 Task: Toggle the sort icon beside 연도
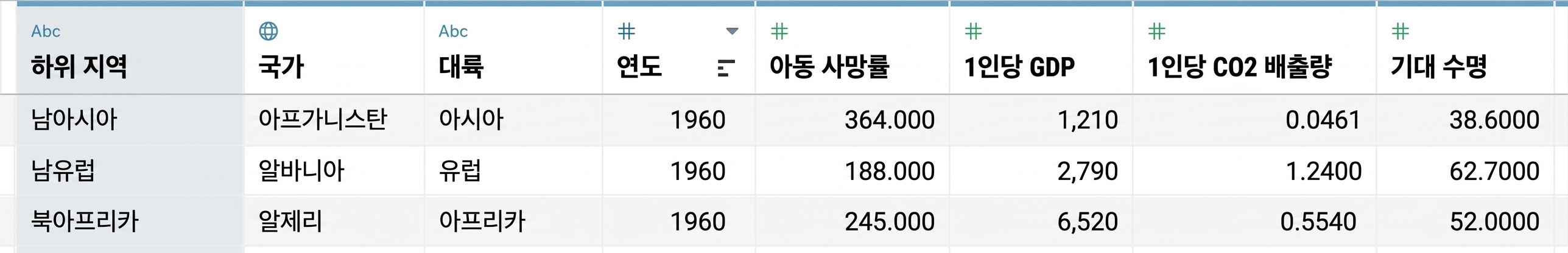point(726,68)
